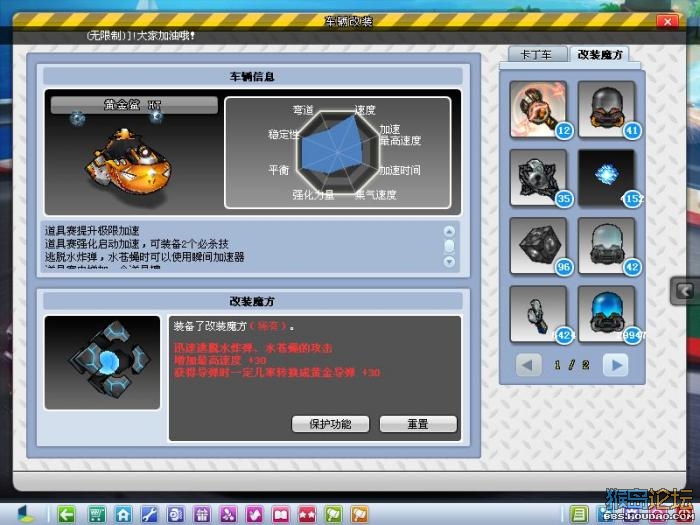Image resolution: width=700 pixels, height=525 pixels.
Task: Open the shop cart icon
Action: (96, 514)
